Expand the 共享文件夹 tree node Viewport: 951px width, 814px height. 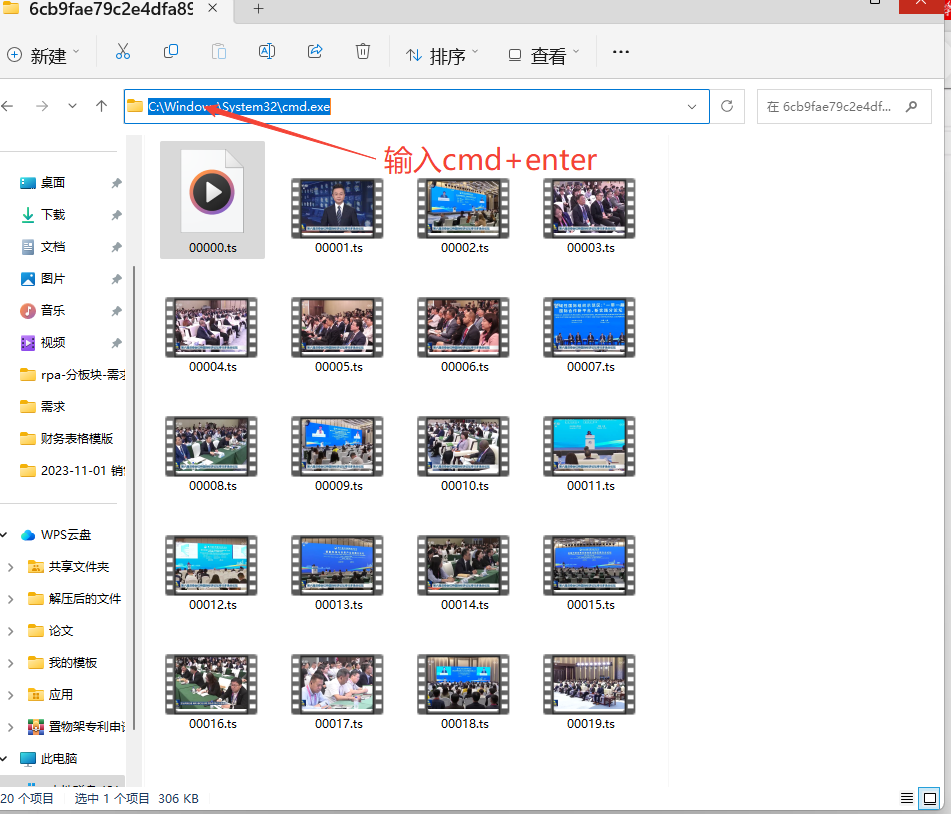pyautogui.click(x=10, y=567)
